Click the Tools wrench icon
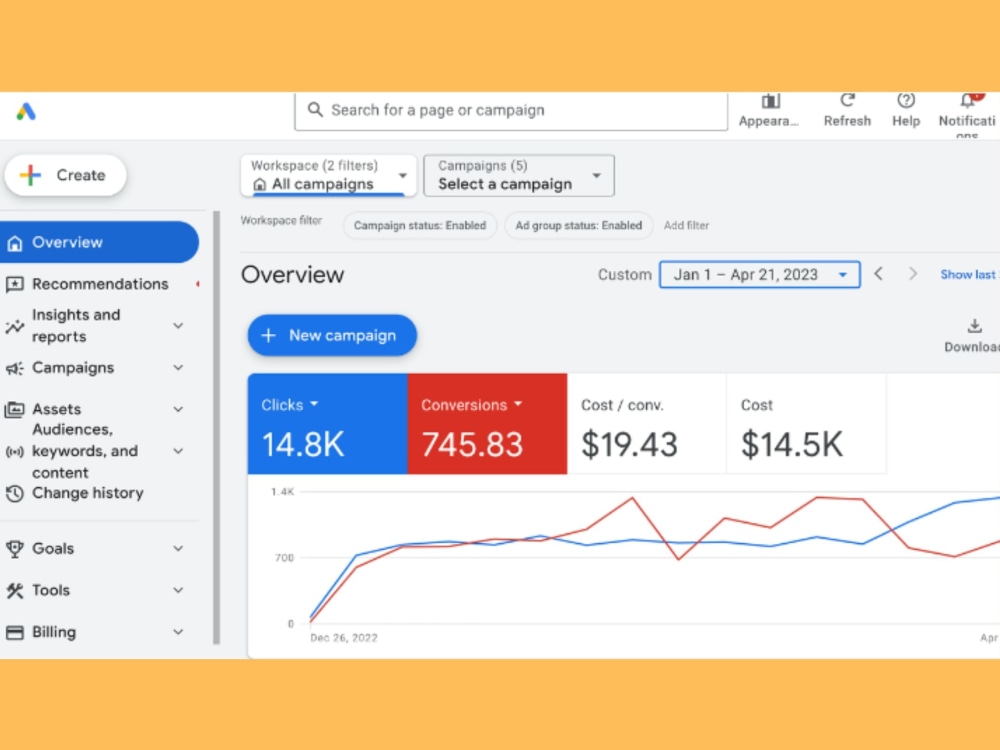The height and width of the screenshot is (750, 1000). pyautogui.click(x=15, y=591)
